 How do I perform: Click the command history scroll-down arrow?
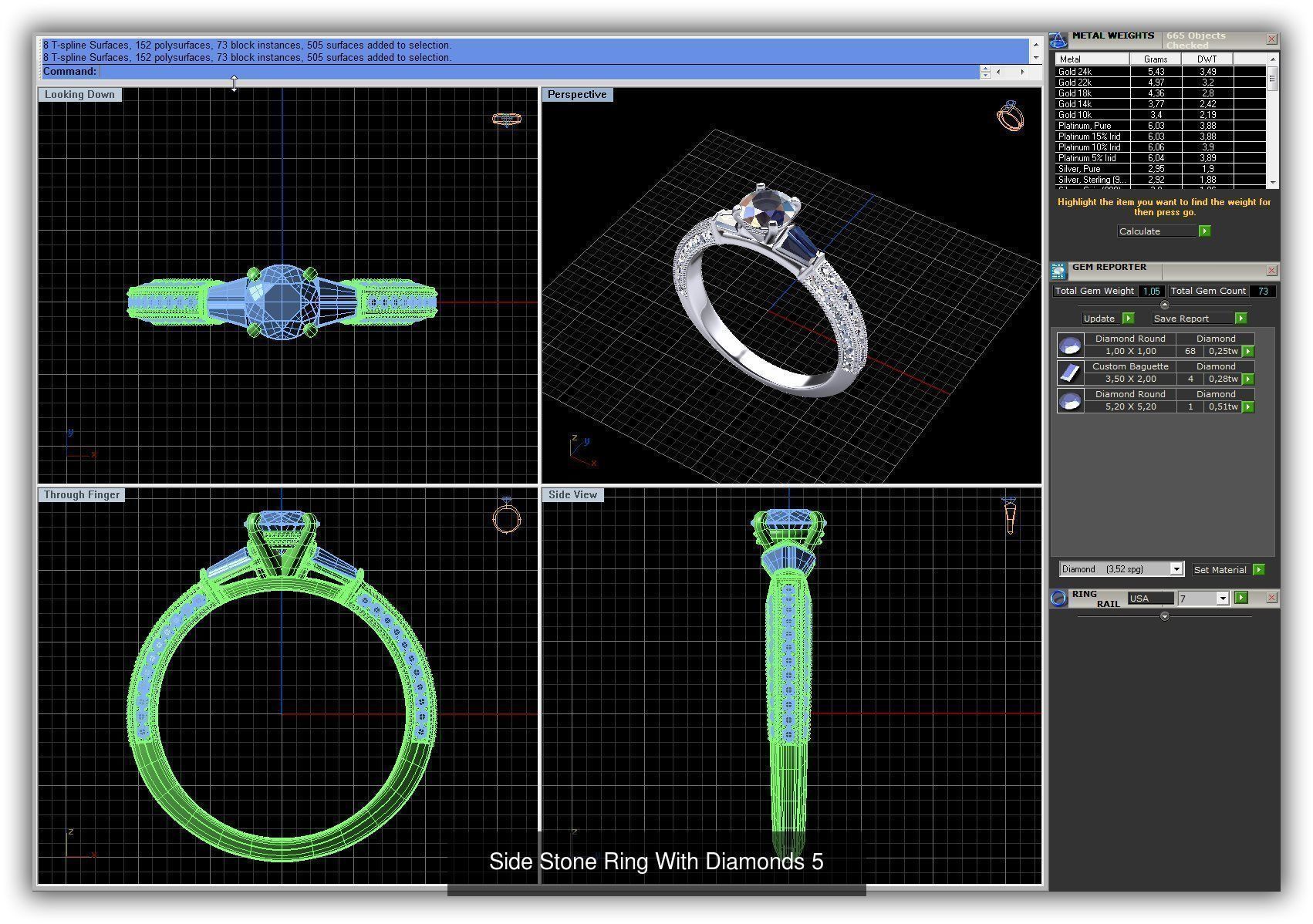[1036, 58]
